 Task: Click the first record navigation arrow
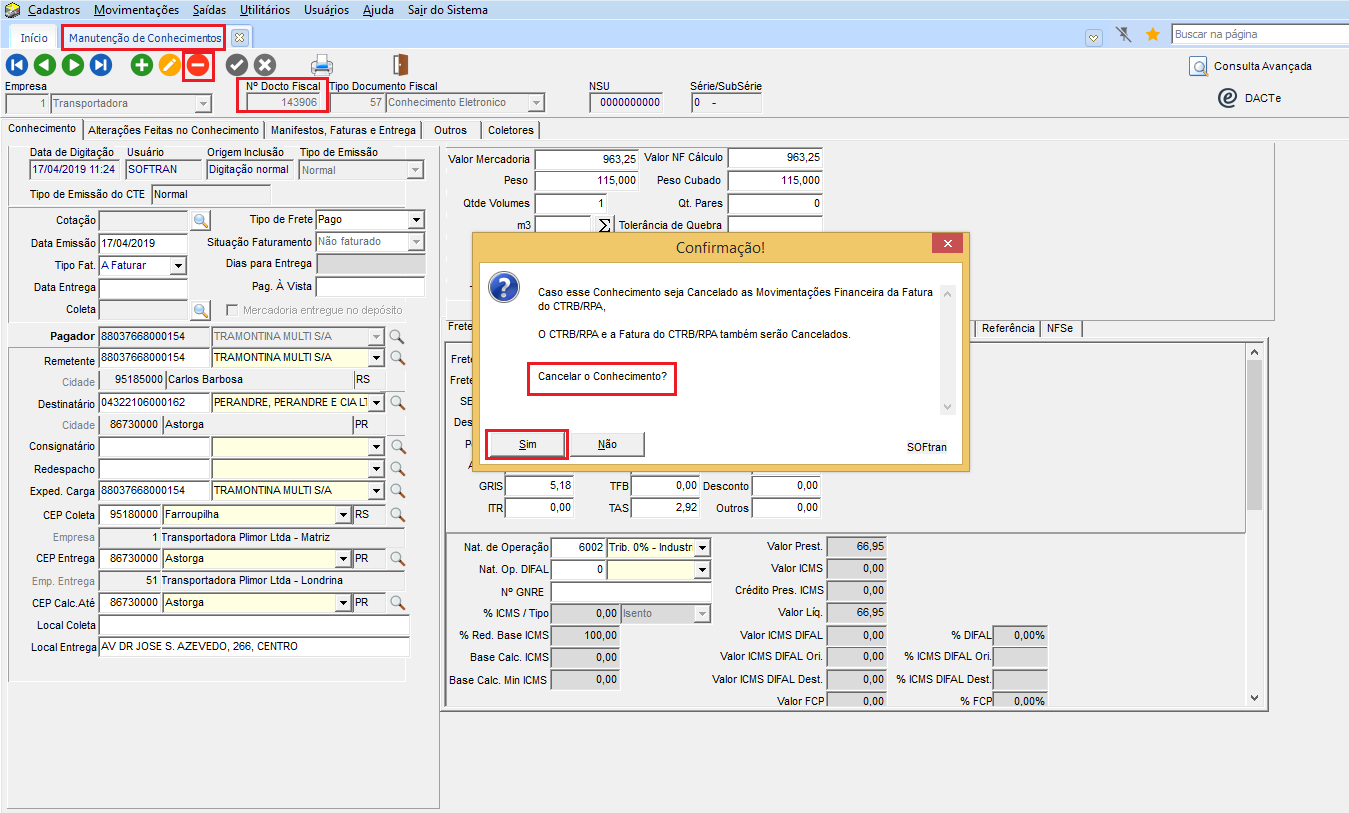[x=17, y=66]
